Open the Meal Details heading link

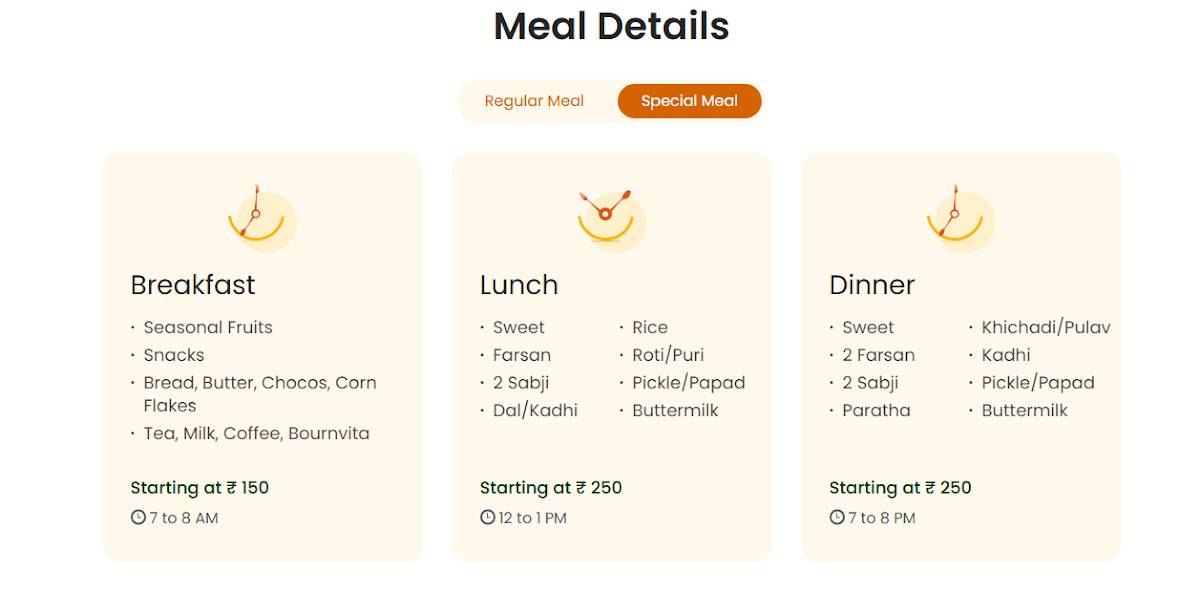pos(609,26)
